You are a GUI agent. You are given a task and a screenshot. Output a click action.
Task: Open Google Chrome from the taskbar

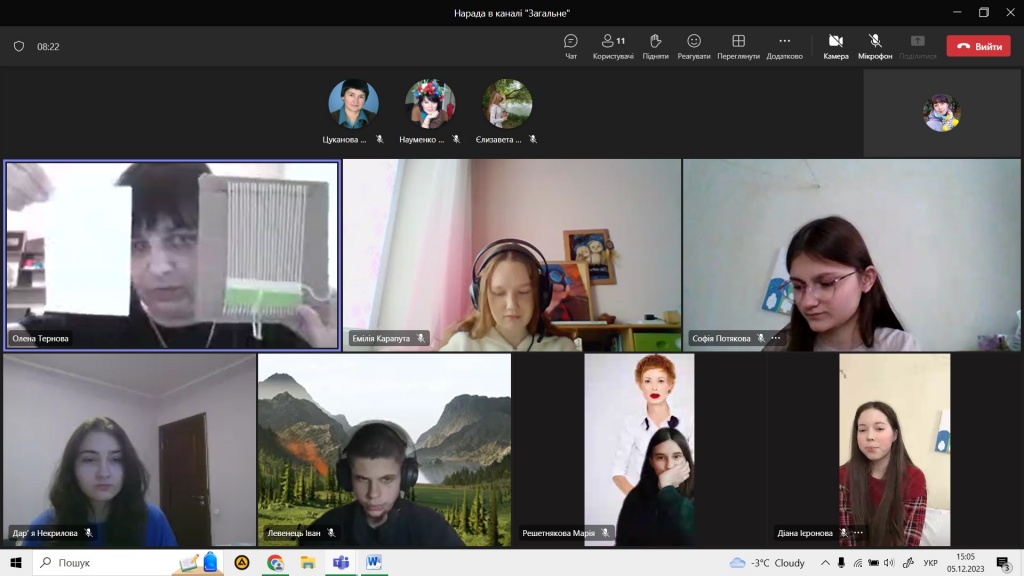pyautogui.click(x=275, y=562)
